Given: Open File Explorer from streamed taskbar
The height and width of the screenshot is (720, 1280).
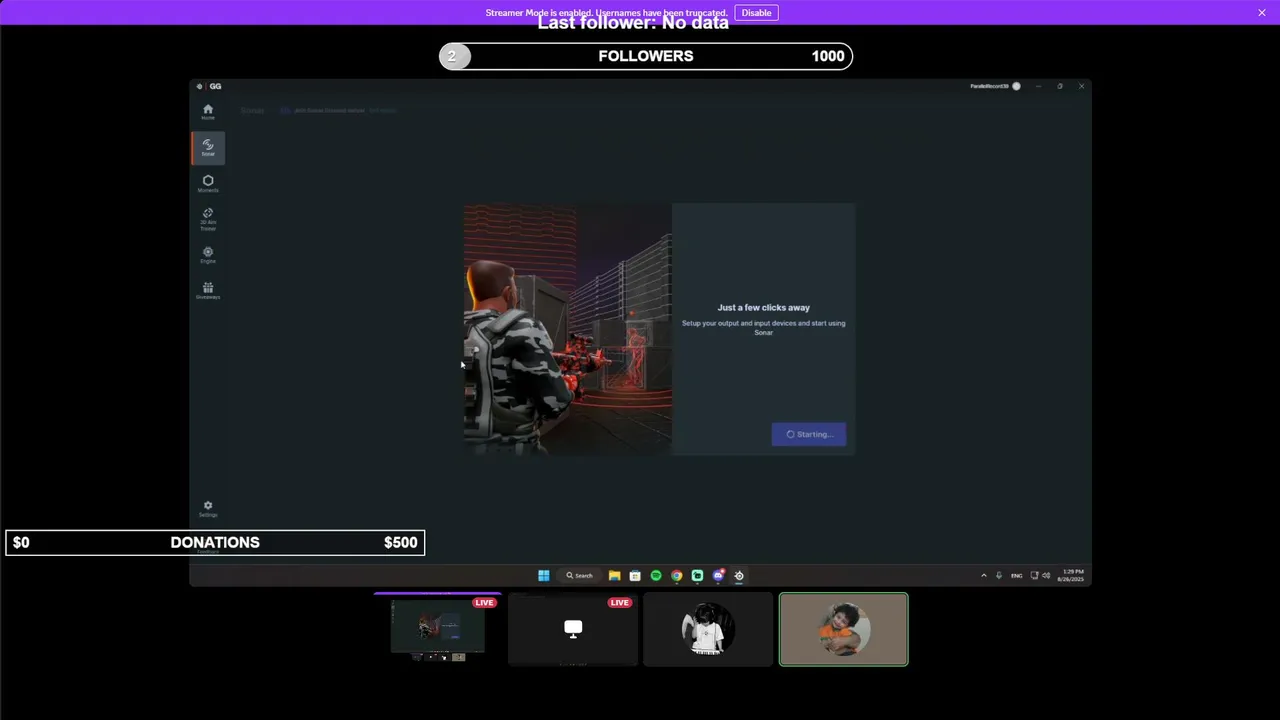Looking at the screenshot, I should point(614,575).
